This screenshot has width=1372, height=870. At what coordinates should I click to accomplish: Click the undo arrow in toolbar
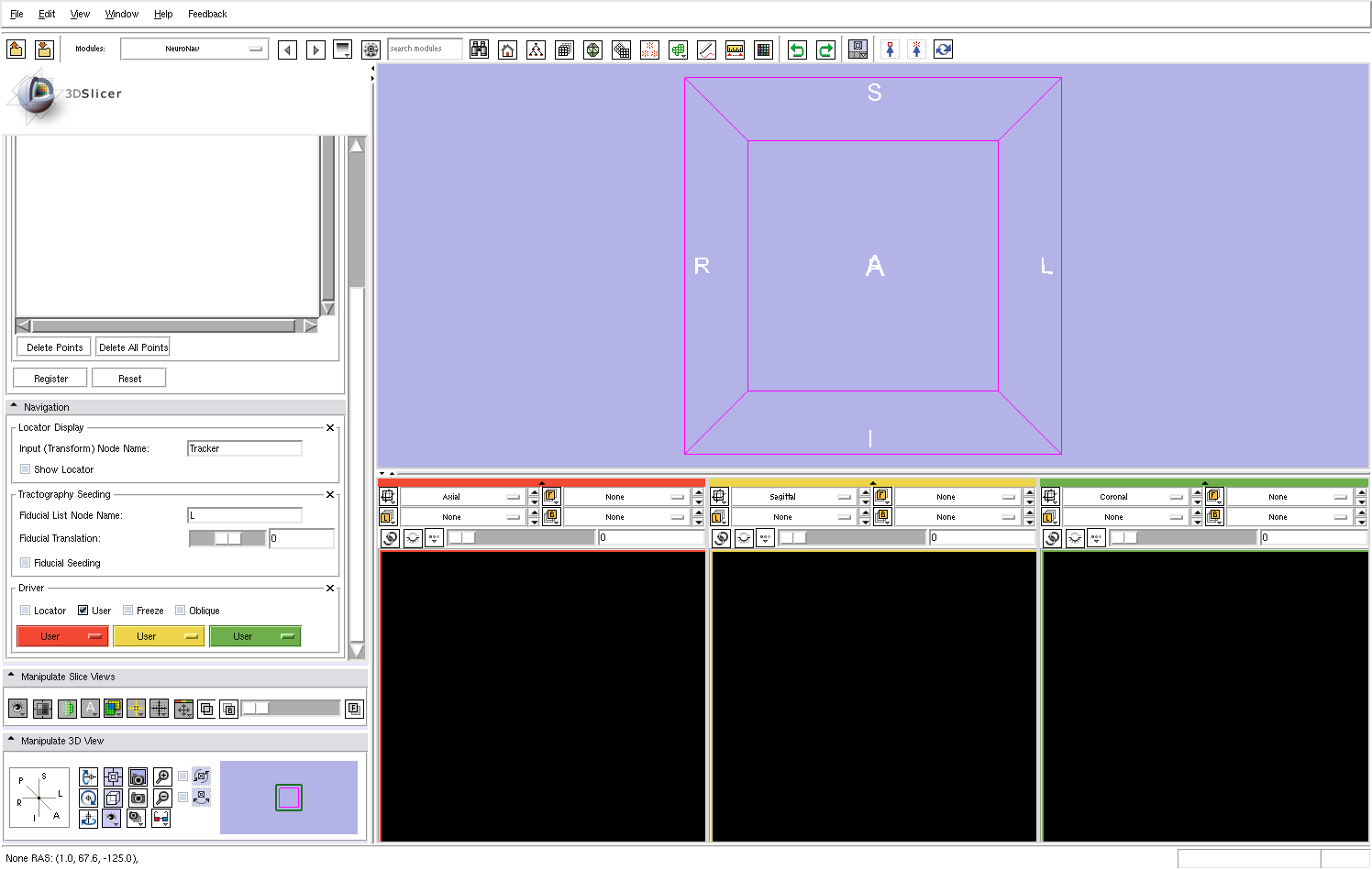coord(797,50)
